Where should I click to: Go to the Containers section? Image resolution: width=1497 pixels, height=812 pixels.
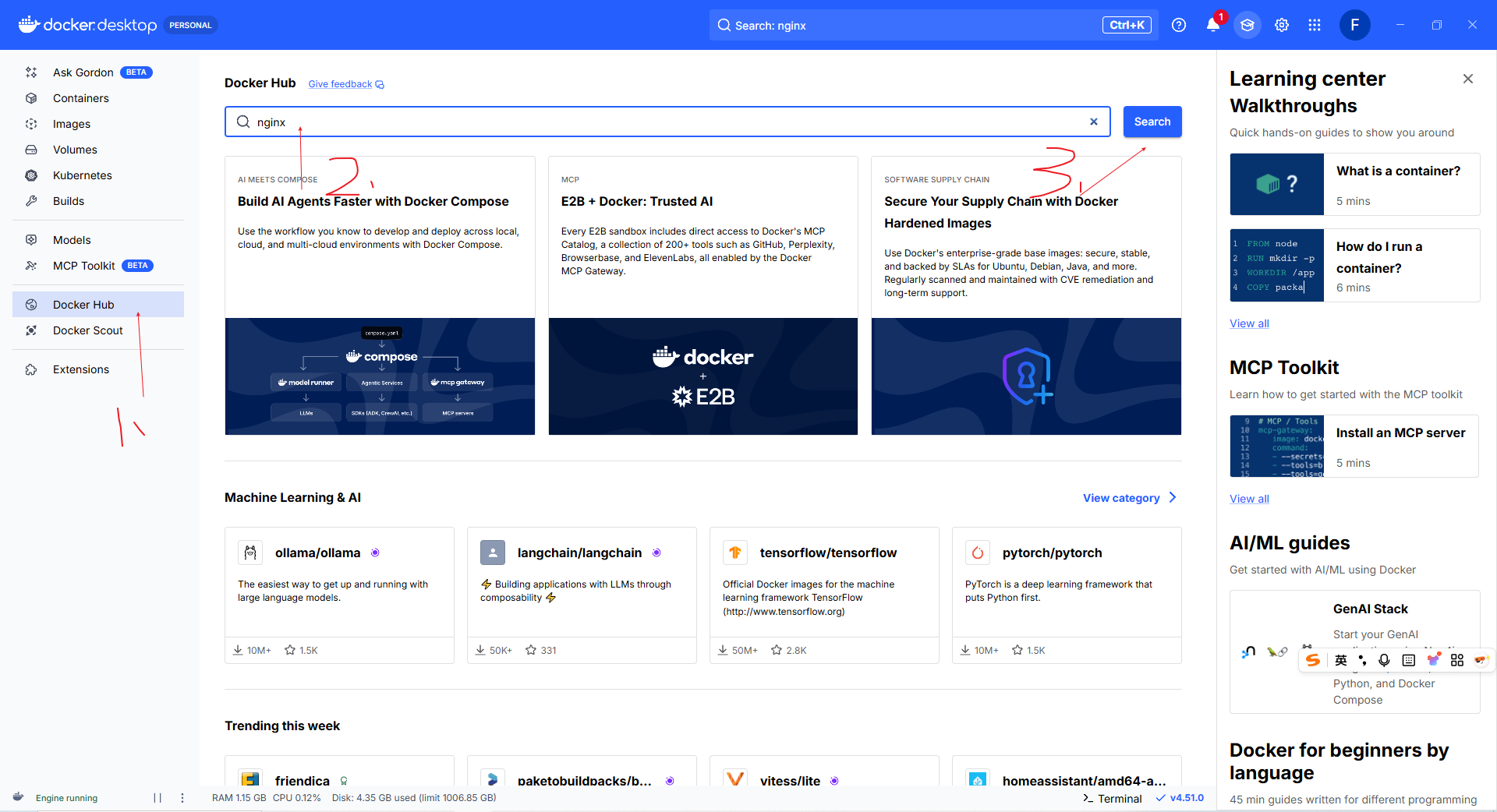[98, 98]
